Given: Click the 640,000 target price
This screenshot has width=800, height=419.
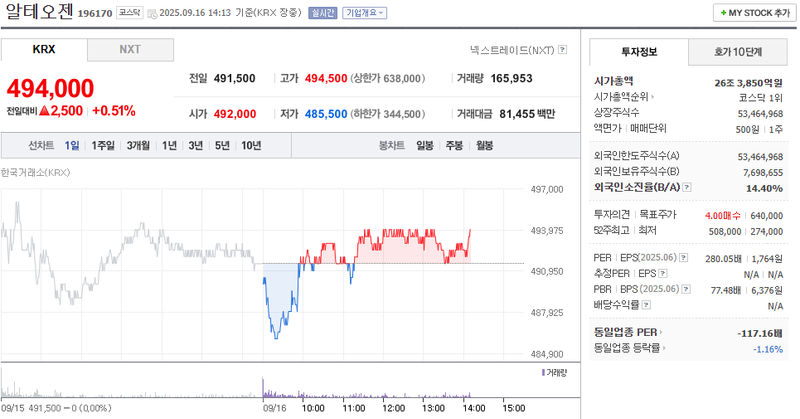Looking at the screenshot, I should (766, 216).
